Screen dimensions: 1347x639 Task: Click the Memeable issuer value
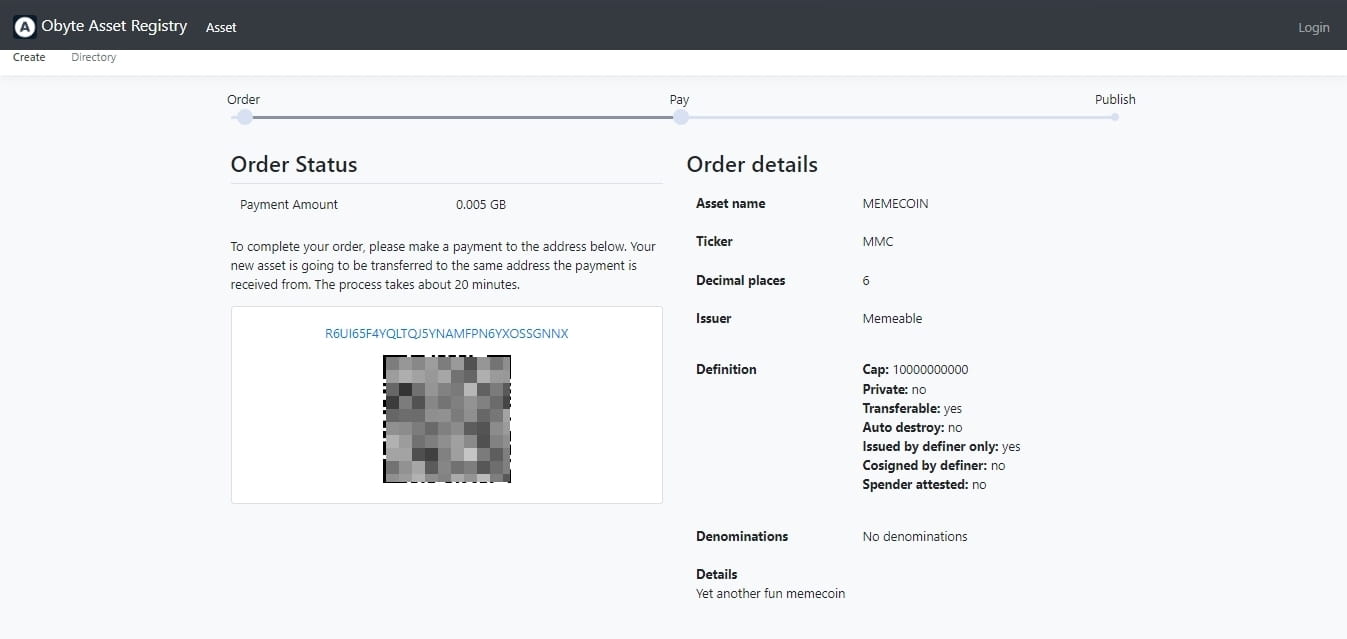892,318
